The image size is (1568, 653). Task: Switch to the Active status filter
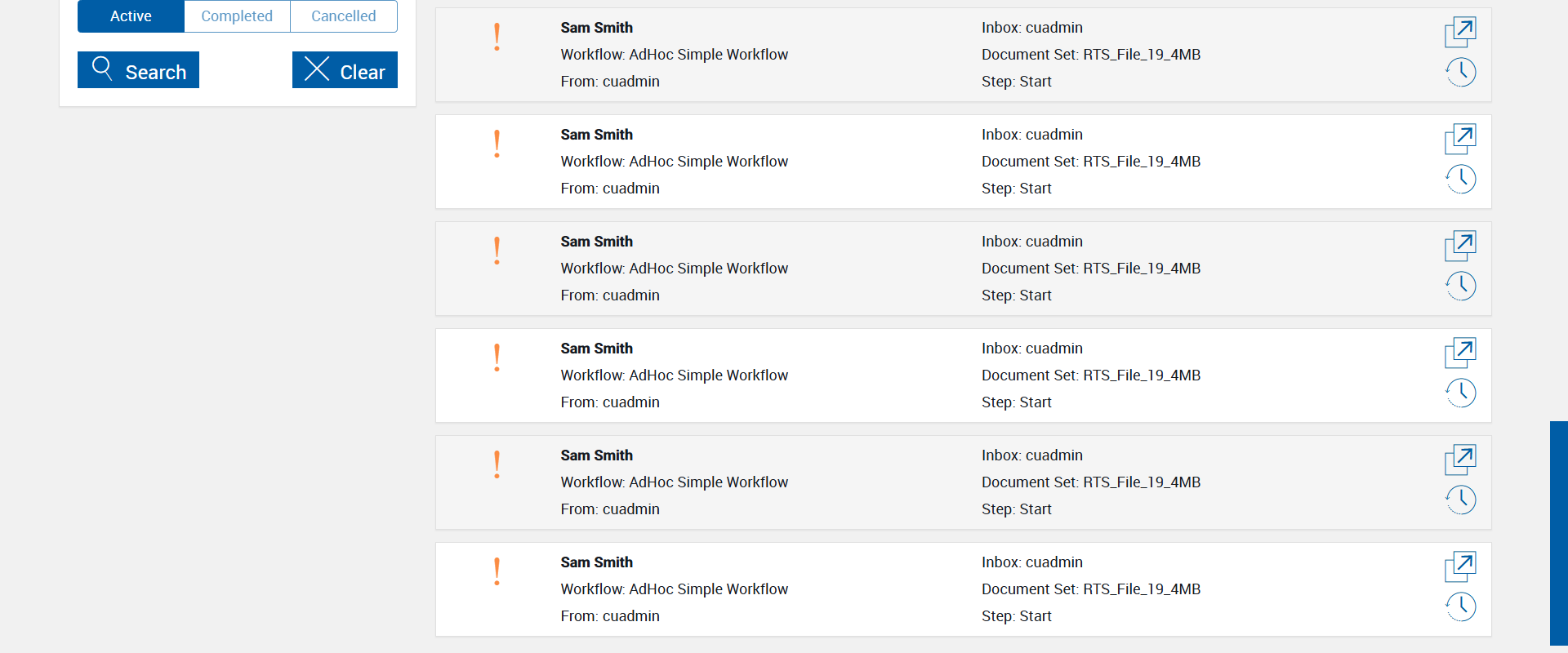(131, 16)
